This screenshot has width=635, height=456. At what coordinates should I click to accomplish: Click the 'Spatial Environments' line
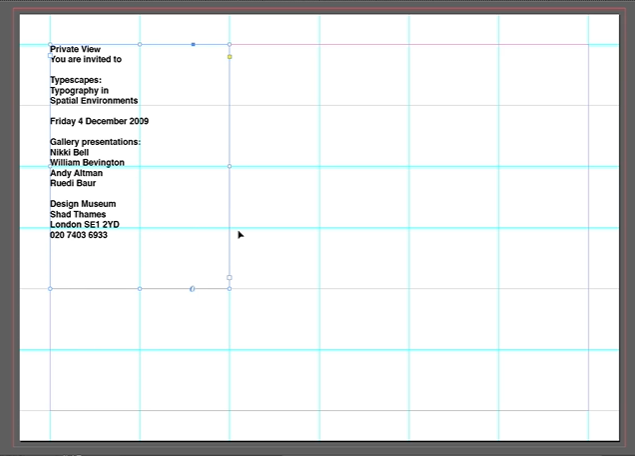(94, 101)
